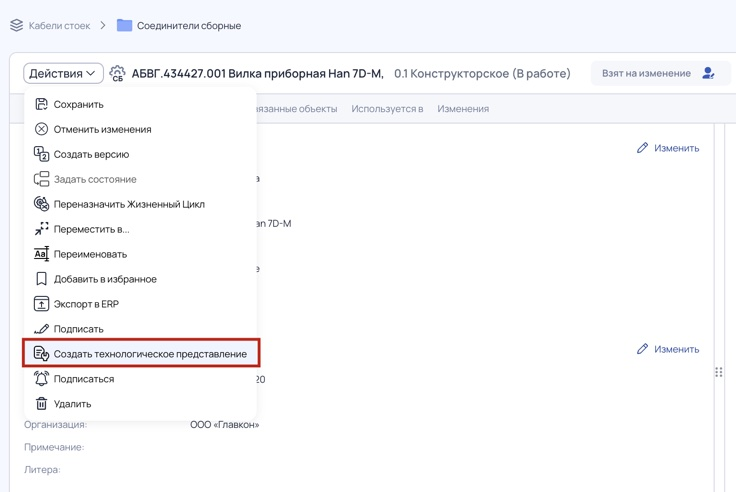Click the reassign lifecycle icon
736x492 pixels.
tap(41, 204)
